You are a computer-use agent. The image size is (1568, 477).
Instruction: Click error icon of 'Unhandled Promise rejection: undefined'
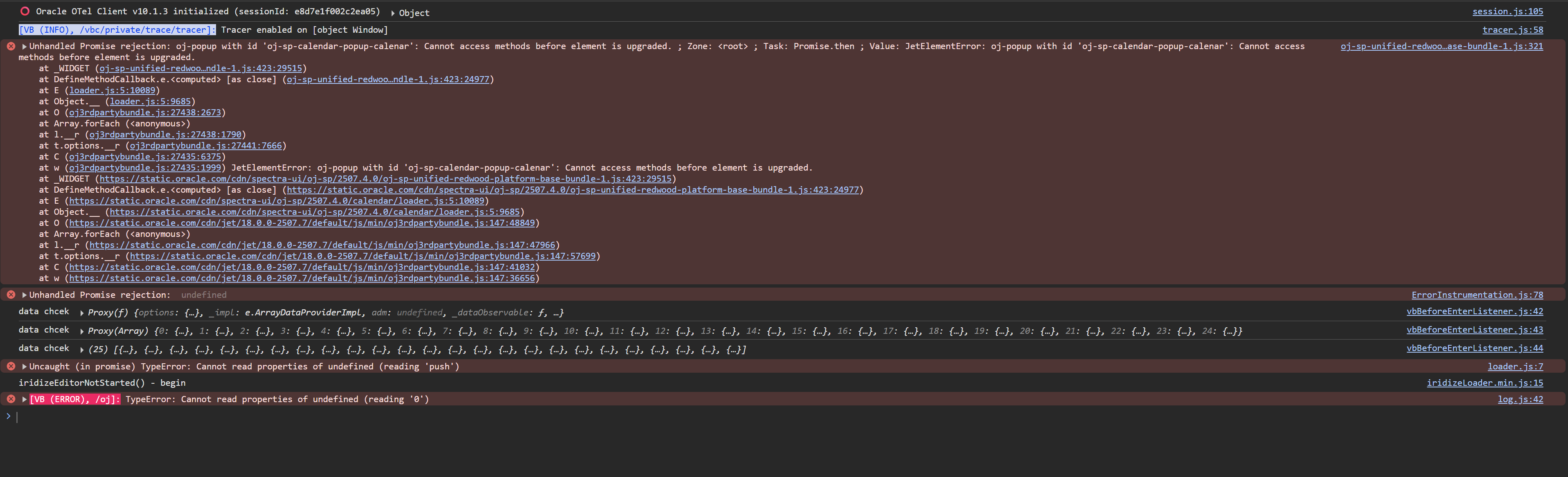pos(11,295)
